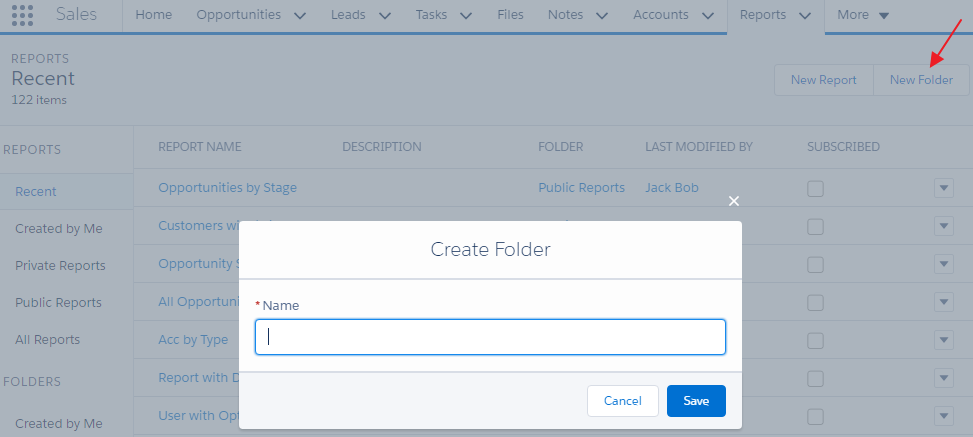973x437 pixels.
Task: Focus the folder Name input field
Action: [x=490, y=337]
